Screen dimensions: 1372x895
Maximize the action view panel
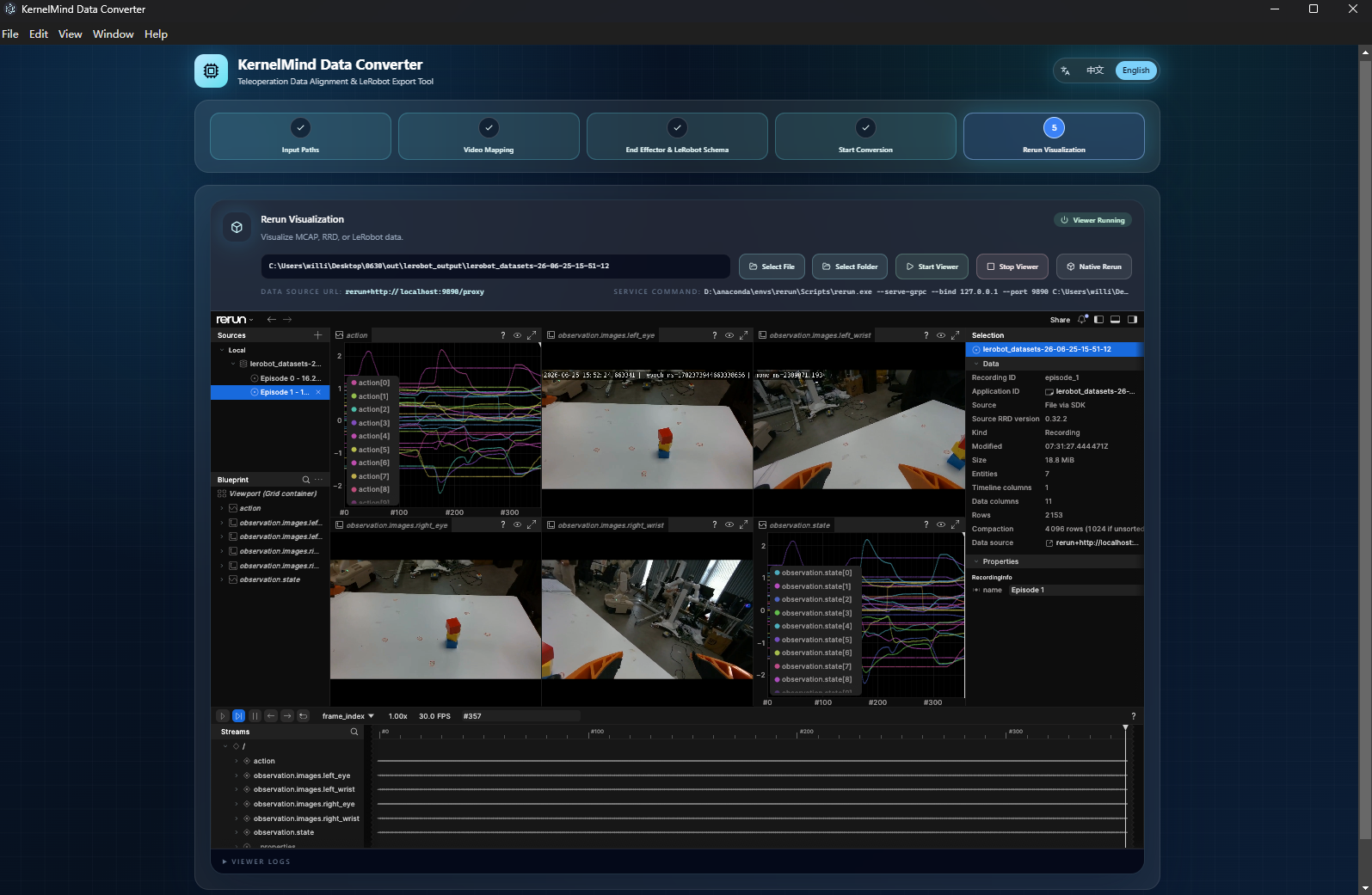pyautogui.click(x=532, y=335)
